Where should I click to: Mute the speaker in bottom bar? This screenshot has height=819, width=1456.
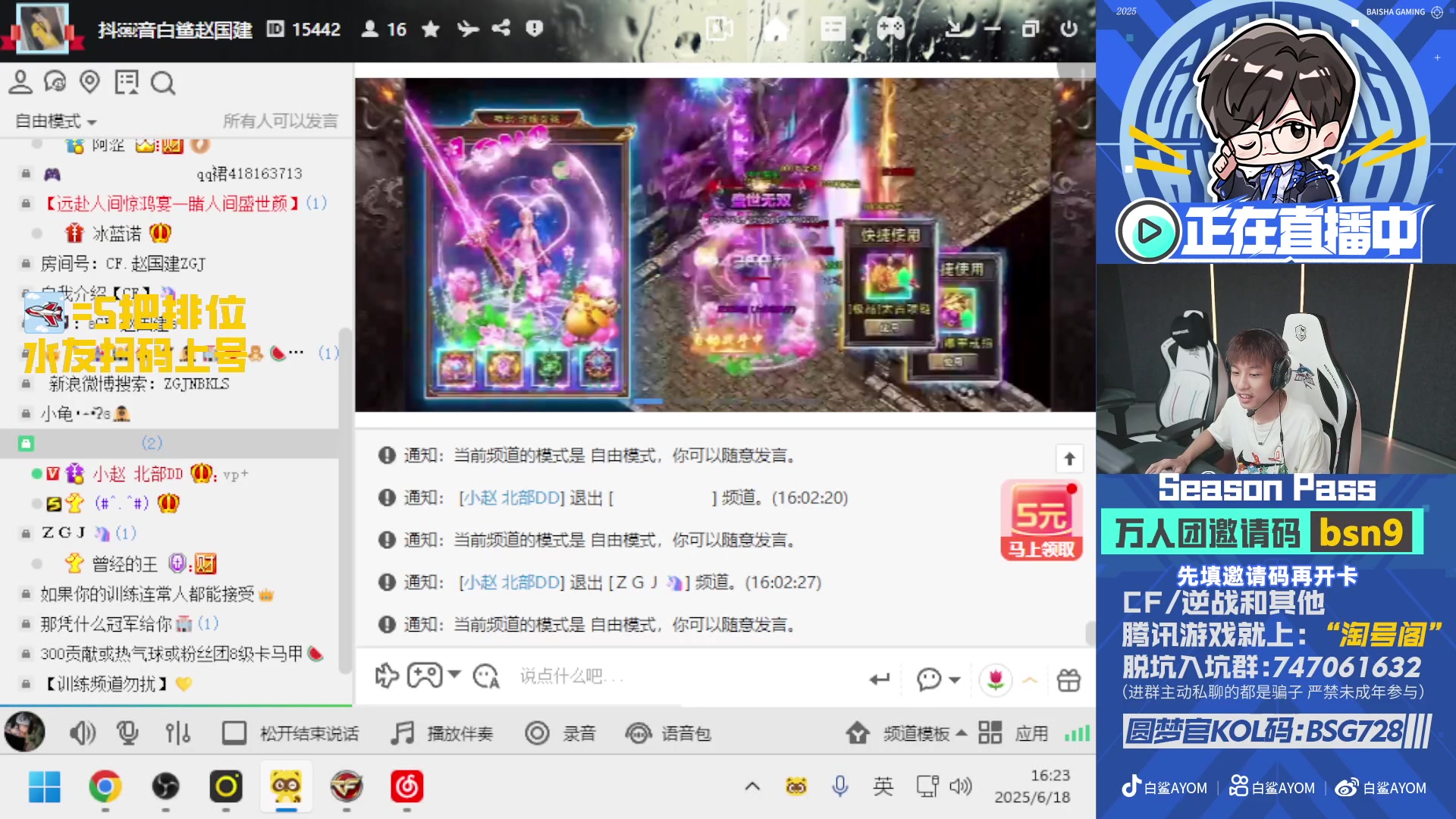coord(82,733)
